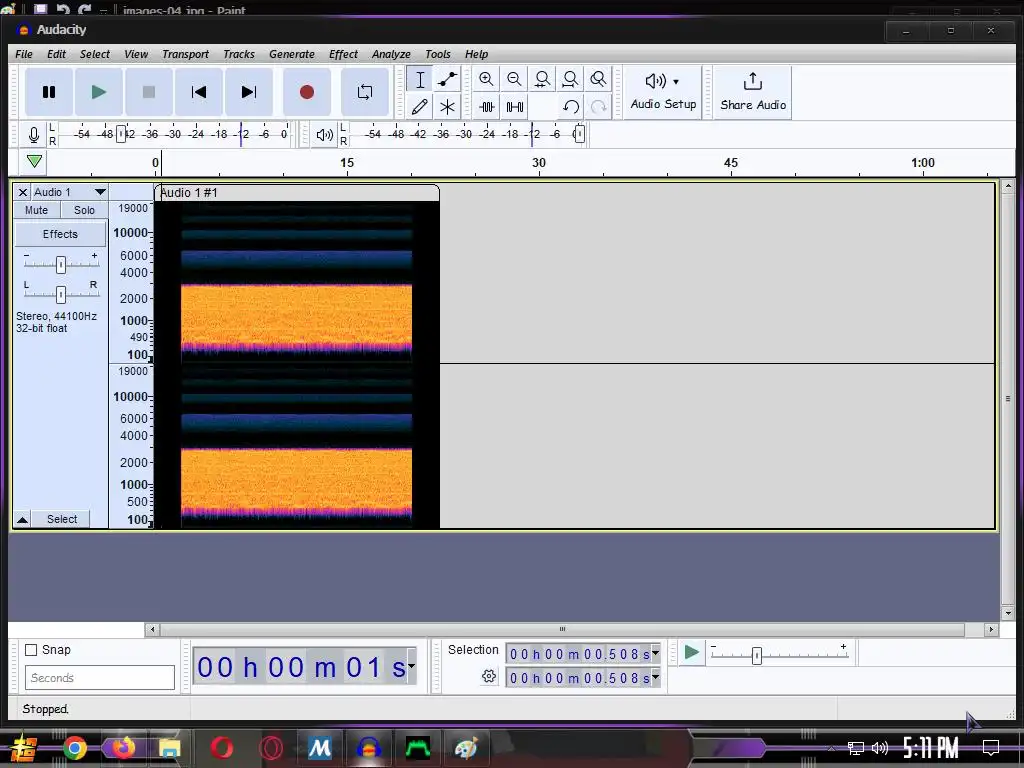Fit project to width icon

pyautogui.click(x=570, y=80)
